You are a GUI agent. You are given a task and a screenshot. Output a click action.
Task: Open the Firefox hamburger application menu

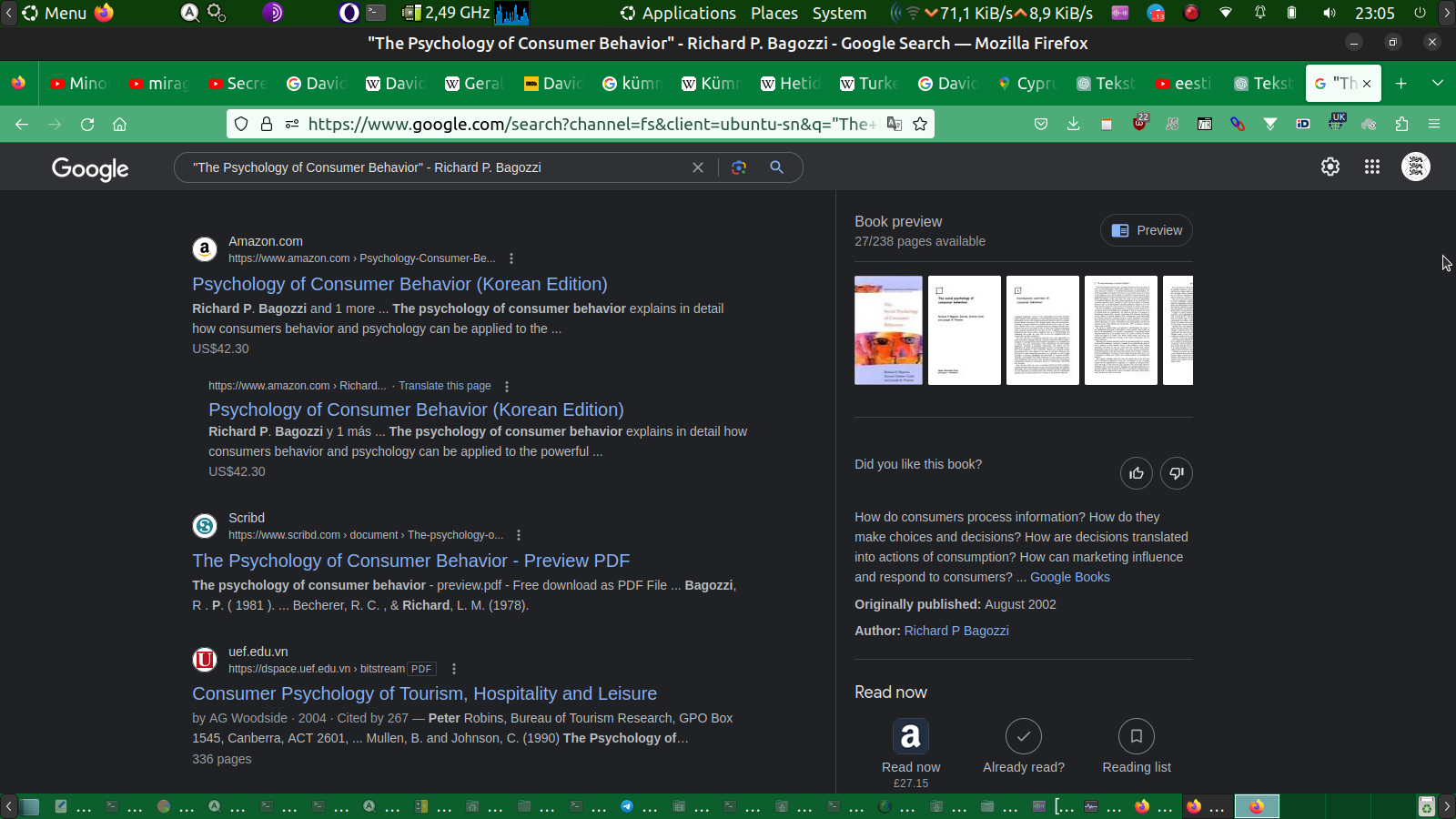tap(1434, 124)
